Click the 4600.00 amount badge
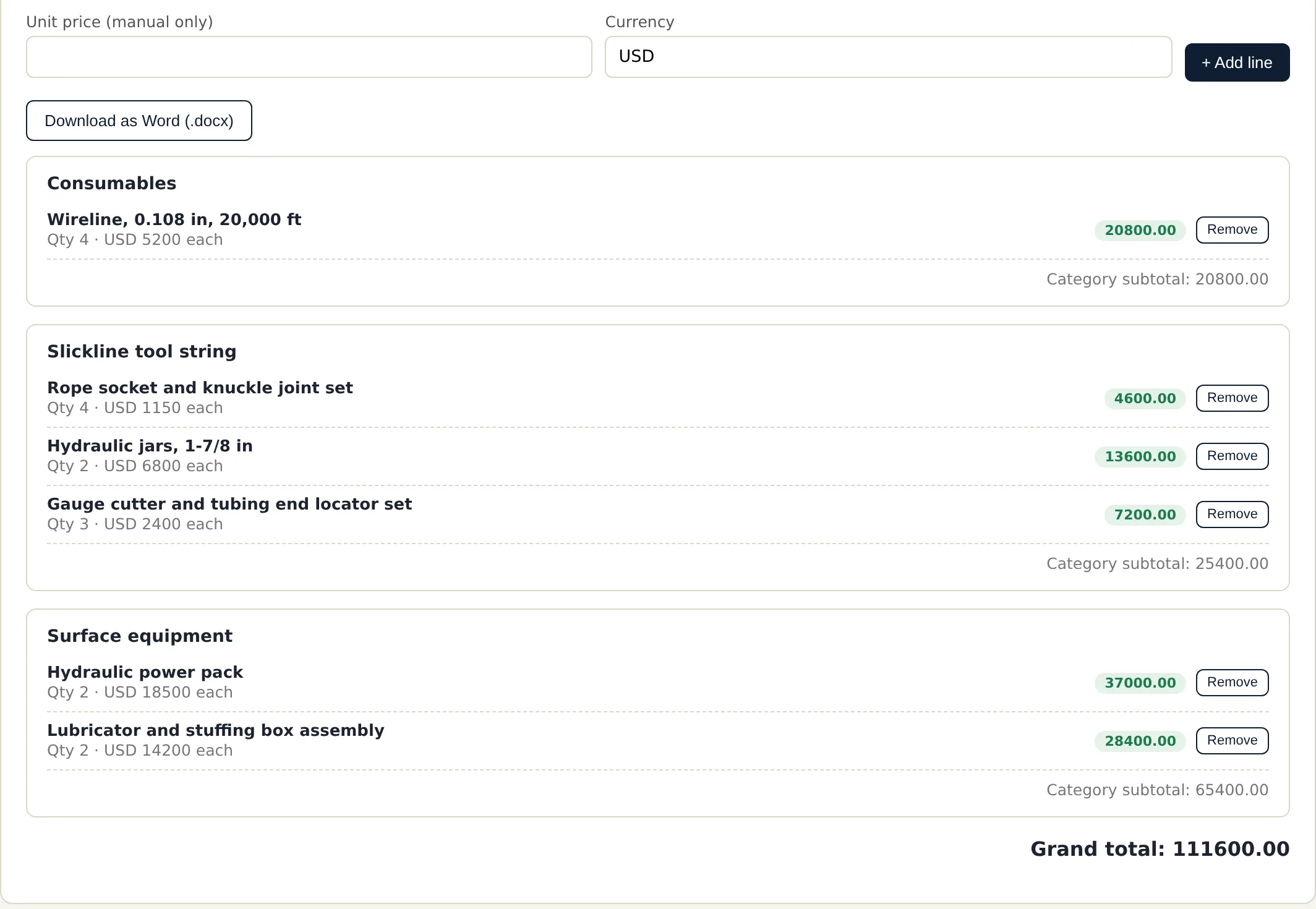The width and height of the screenshot is (1316, 909). coord(1145,398)
